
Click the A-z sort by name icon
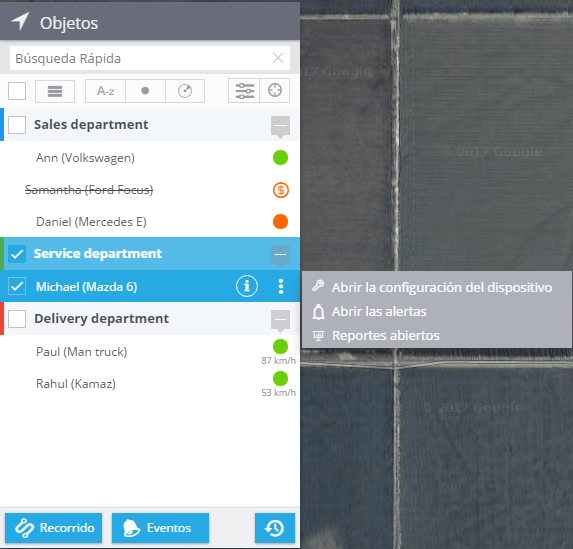(106, 91)
